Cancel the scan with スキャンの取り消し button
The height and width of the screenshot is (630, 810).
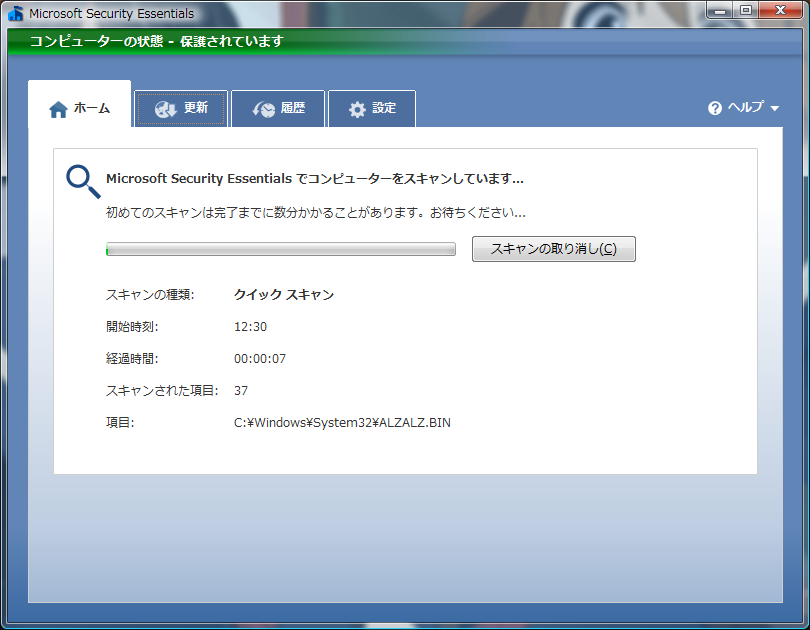554,249
